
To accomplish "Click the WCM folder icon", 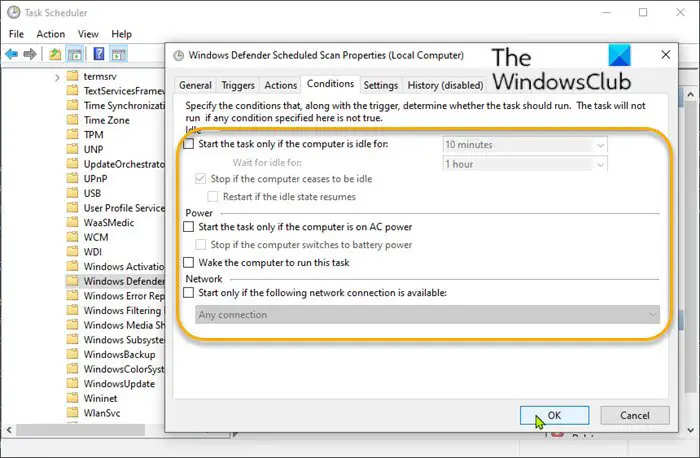I will coord(72,237).
